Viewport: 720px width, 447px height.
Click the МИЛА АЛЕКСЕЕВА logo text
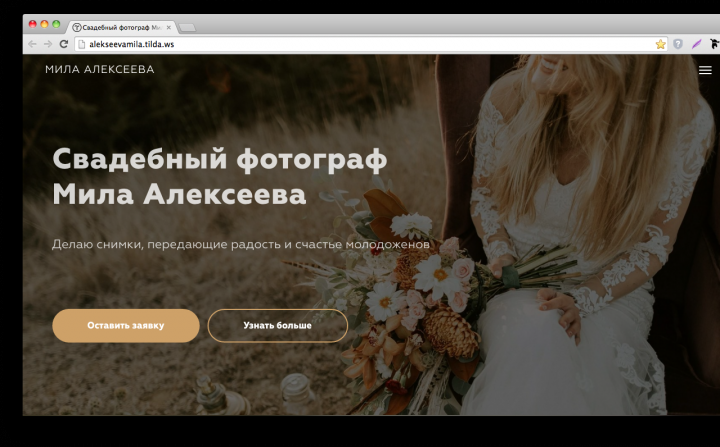[x=100, y=69]
